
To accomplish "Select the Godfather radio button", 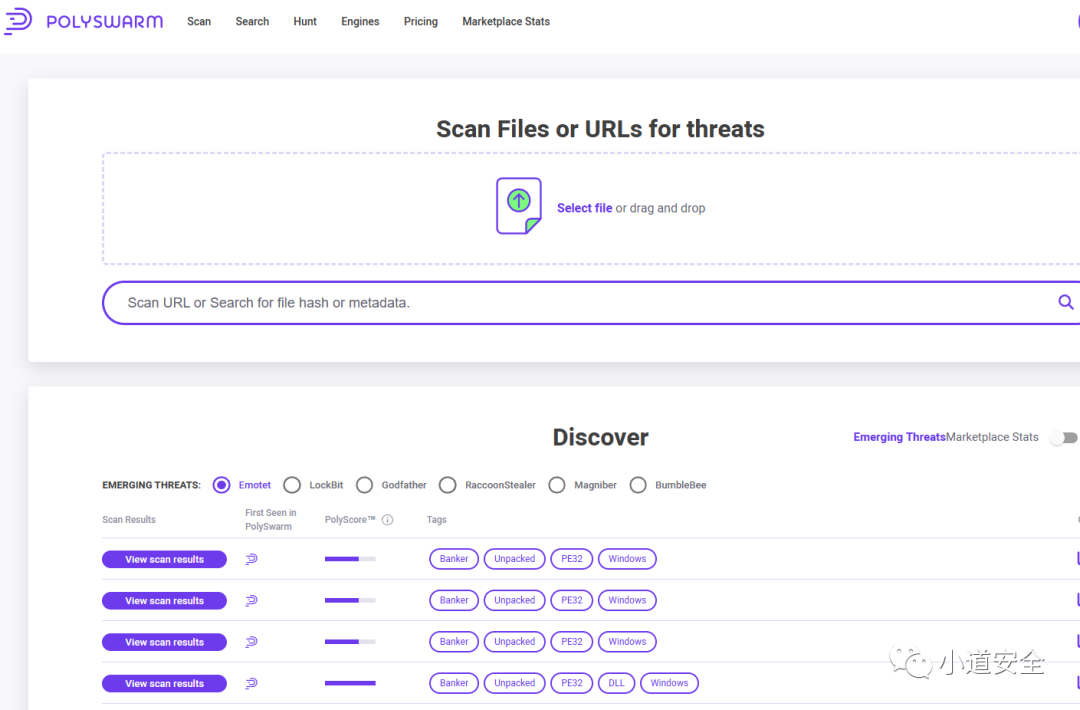I will 364,485.
